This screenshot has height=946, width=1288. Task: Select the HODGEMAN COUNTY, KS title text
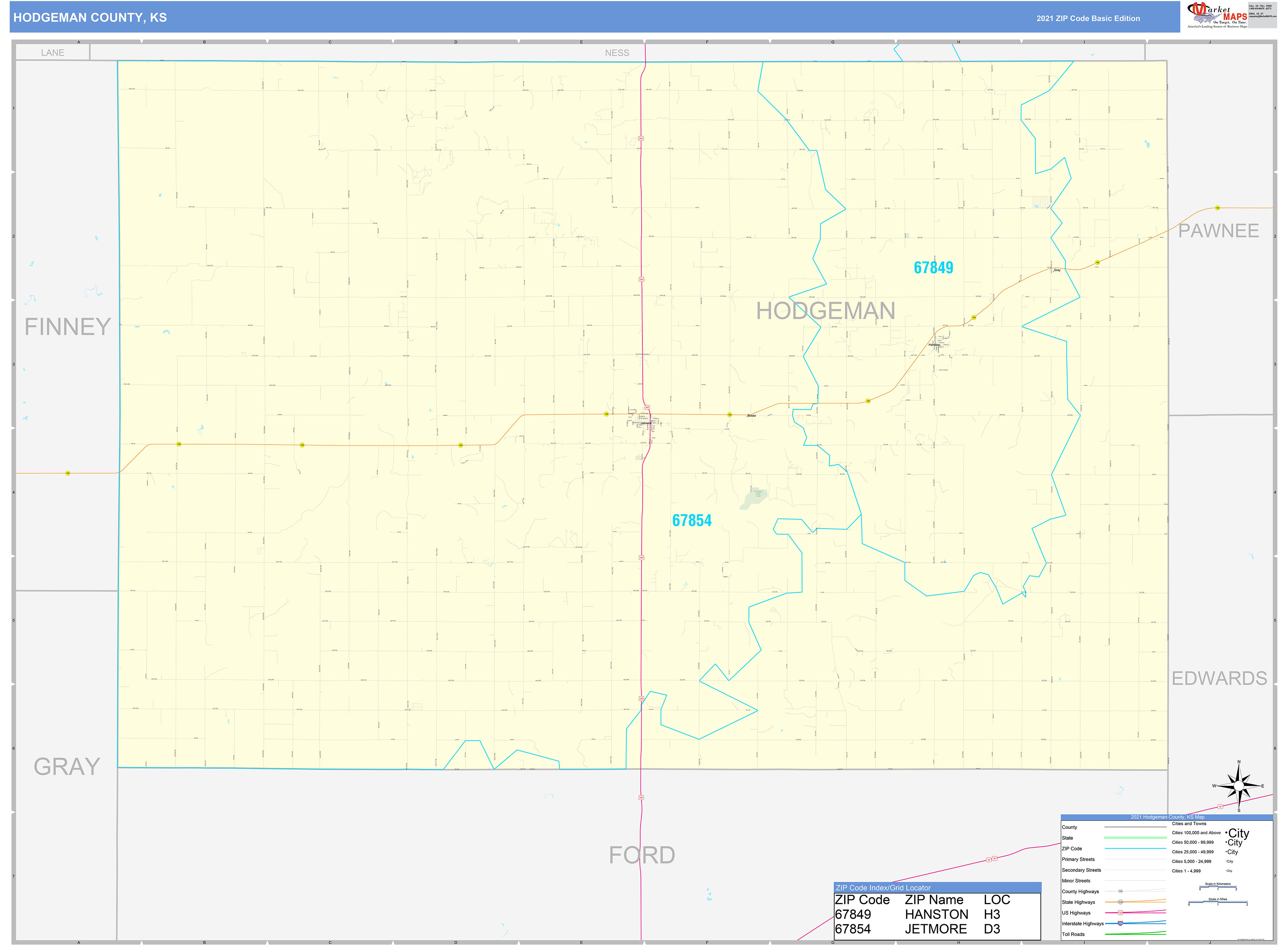(89, 18)
